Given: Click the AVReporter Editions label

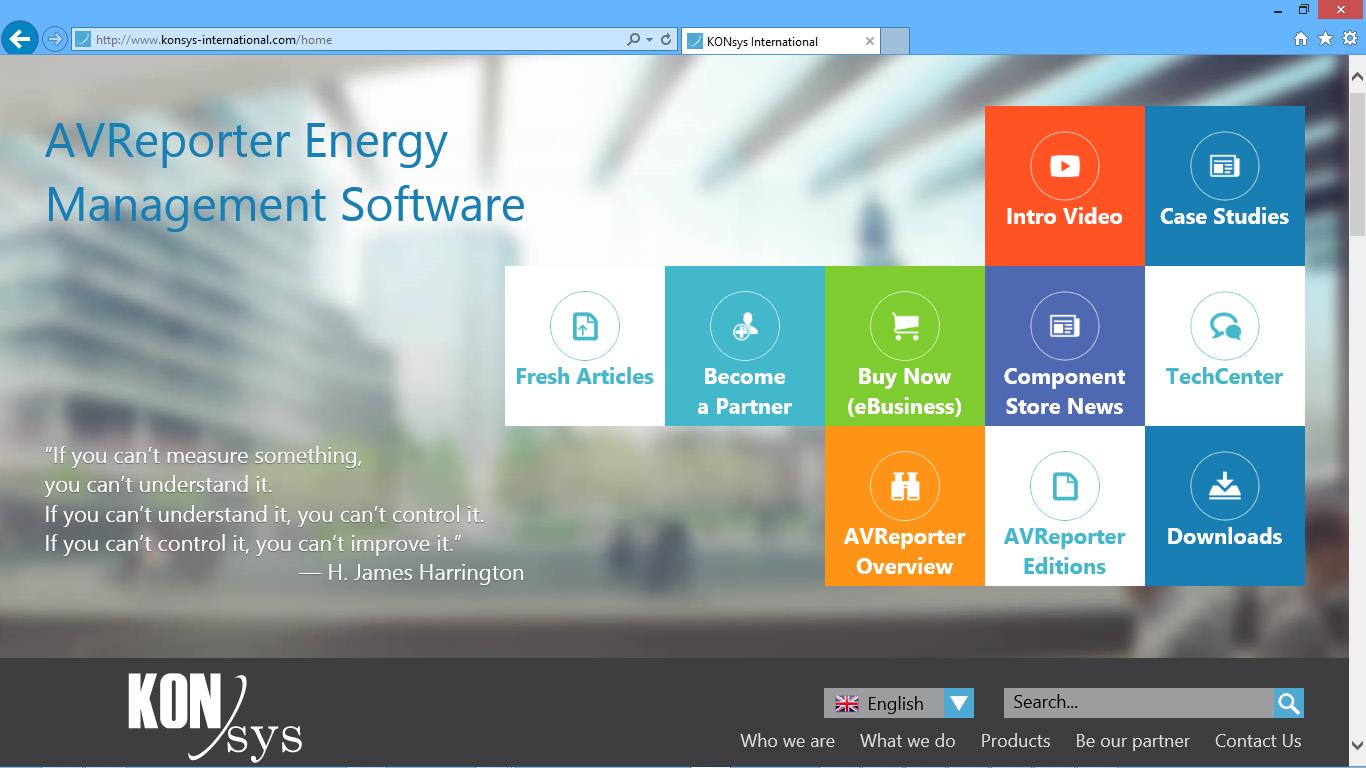Looking at the screenshot, I should click(1064, 551).
